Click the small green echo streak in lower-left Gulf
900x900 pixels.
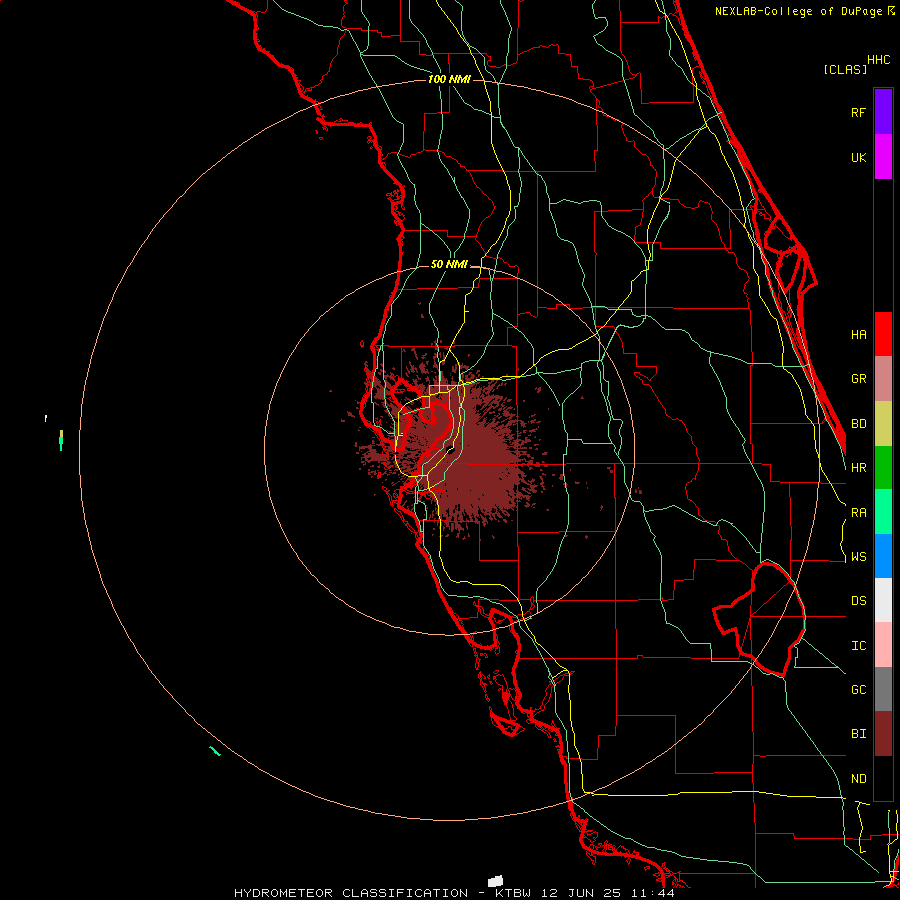click(x=215, y=751)
